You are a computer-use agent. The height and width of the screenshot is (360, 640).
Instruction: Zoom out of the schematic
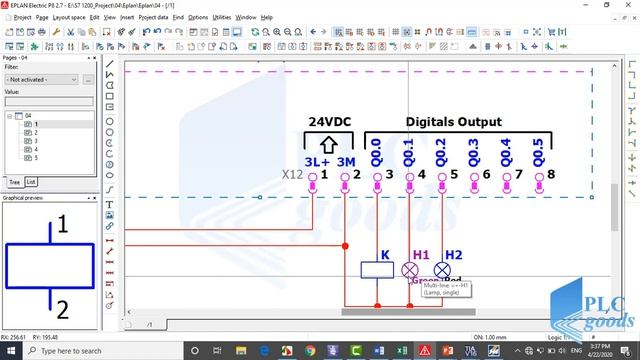(x=287, y=32)
